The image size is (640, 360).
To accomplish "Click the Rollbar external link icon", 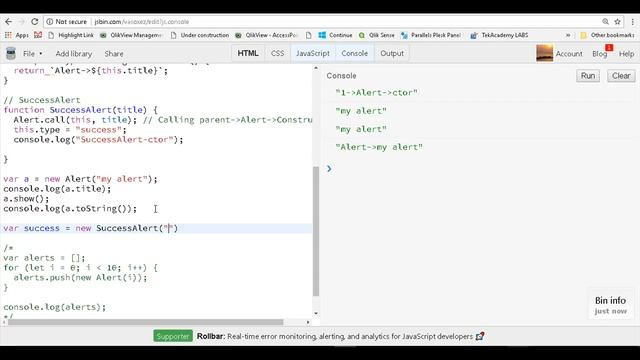I will 480,336.
